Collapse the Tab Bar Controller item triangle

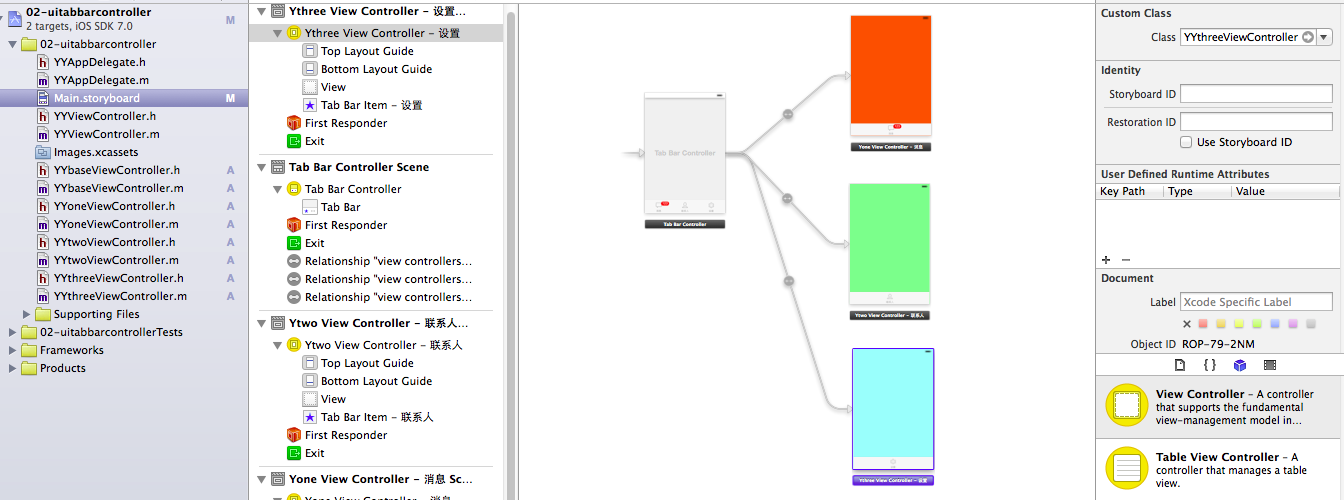(278, 189)
